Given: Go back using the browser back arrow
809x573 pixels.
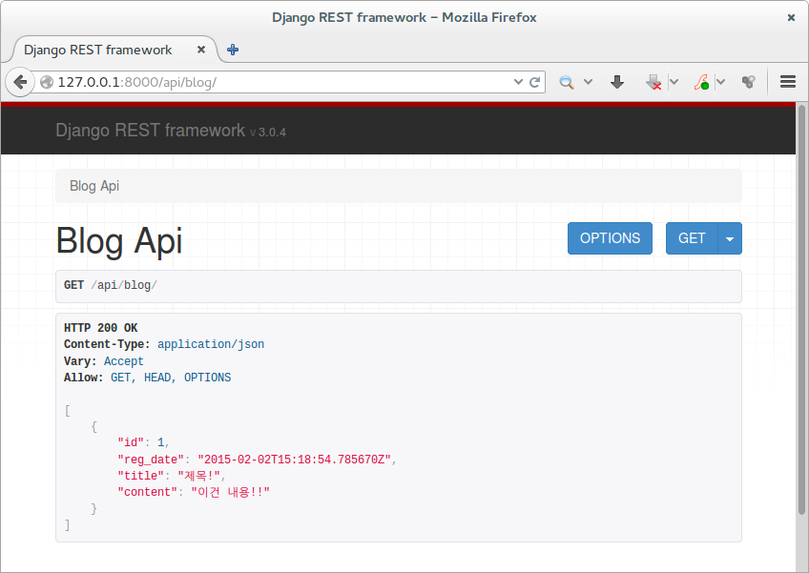Looking at the screenshot, I should [20, 82].
